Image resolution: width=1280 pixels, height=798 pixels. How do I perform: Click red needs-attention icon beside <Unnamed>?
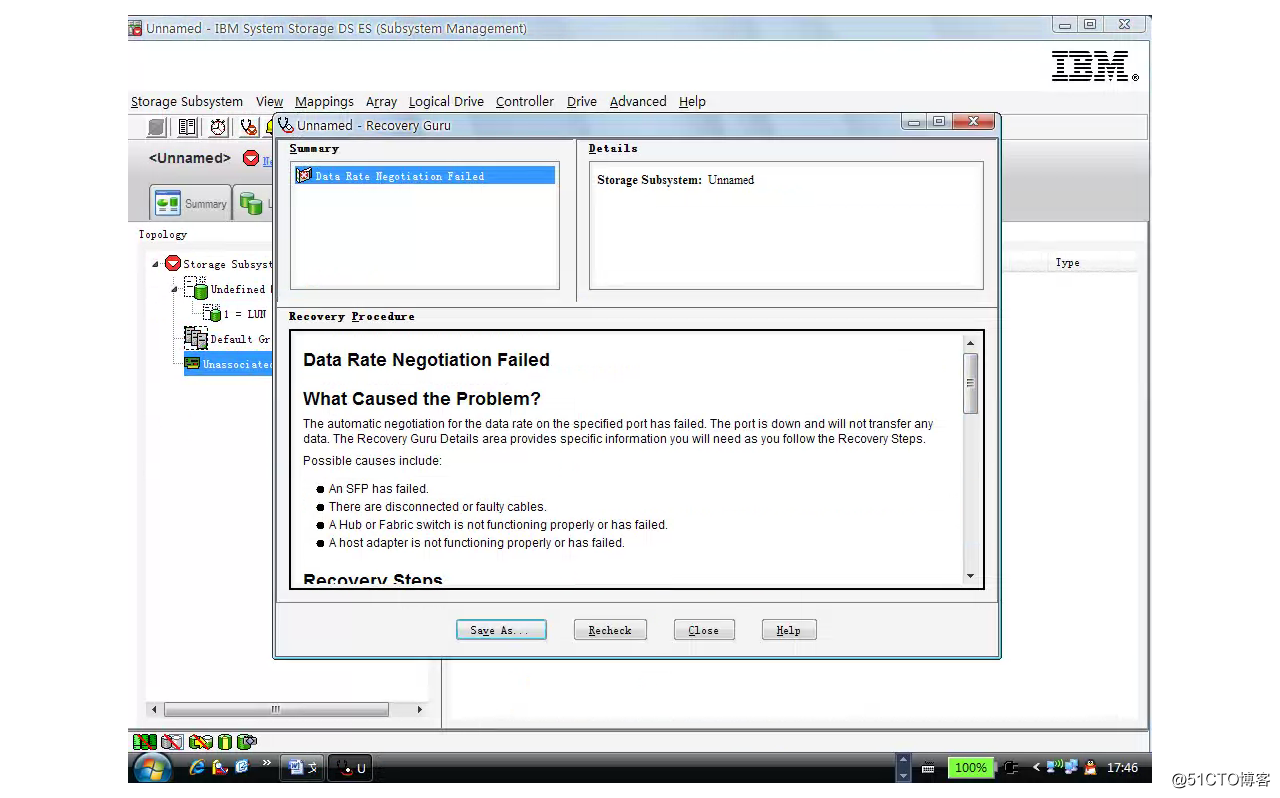coord(251,159)
